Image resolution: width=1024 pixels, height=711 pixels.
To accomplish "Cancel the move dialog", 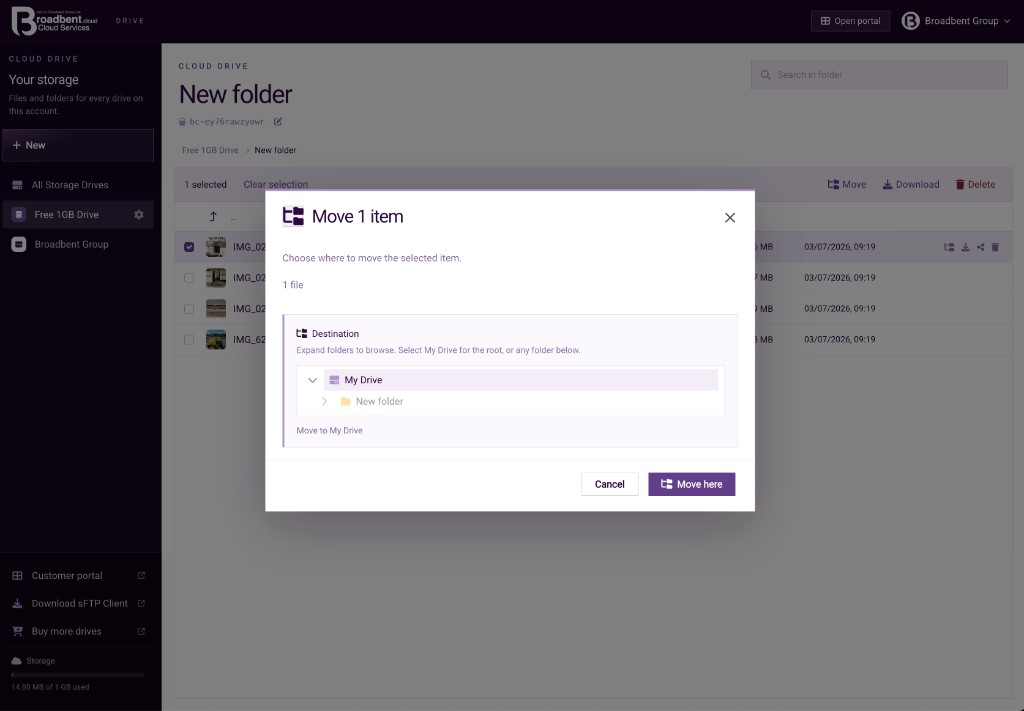I will (609, 484).
